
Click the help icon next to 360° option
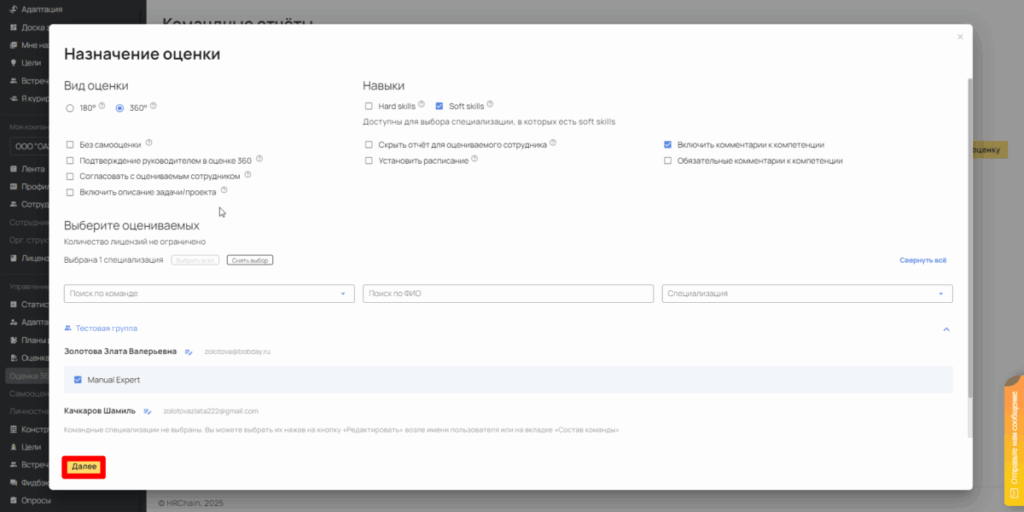click(154, 106)
